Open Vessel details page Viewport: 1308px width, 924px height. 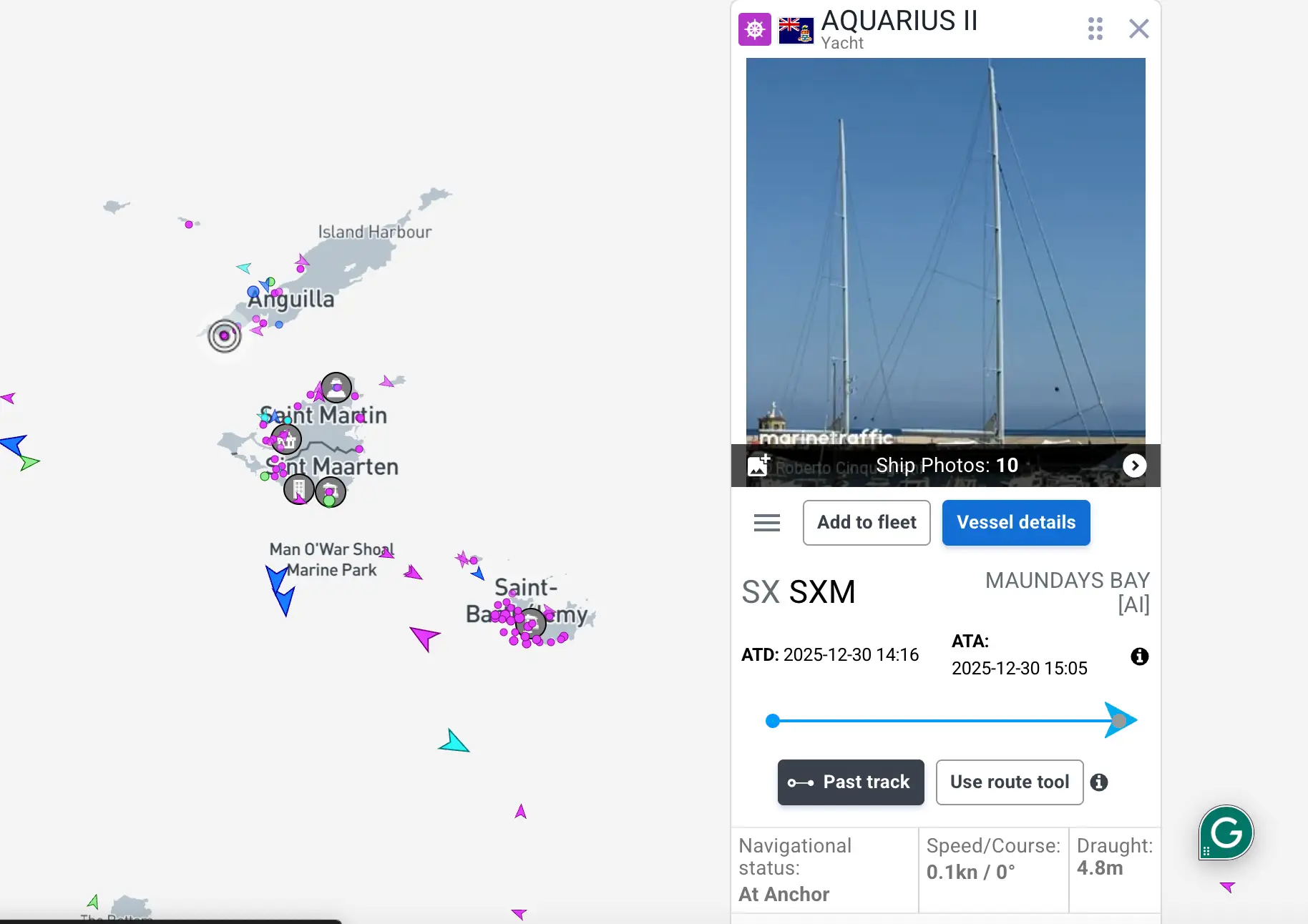click(x=1015, y=523)
